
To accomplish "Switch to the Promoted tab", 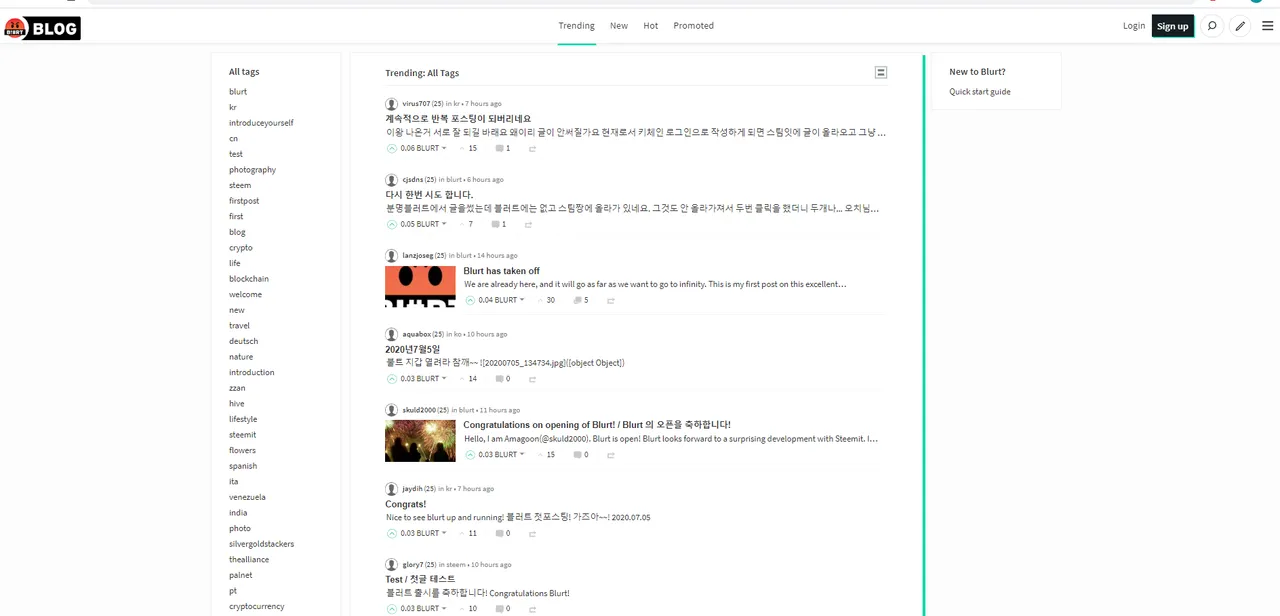I will pyautogui.click(x=694, y=26).
